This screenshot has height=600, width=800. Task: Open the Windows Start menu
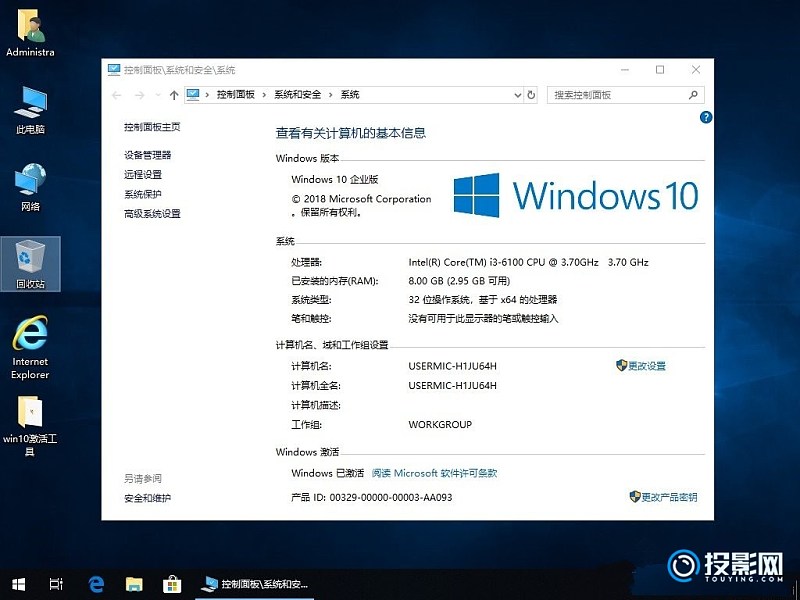pos(18,584)
